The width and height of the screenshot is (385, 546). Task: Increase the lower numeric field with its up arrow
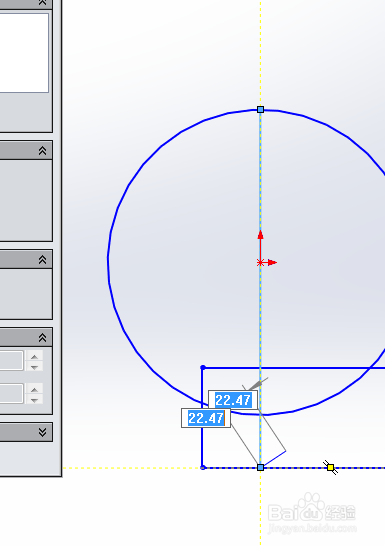click(34, 389)
